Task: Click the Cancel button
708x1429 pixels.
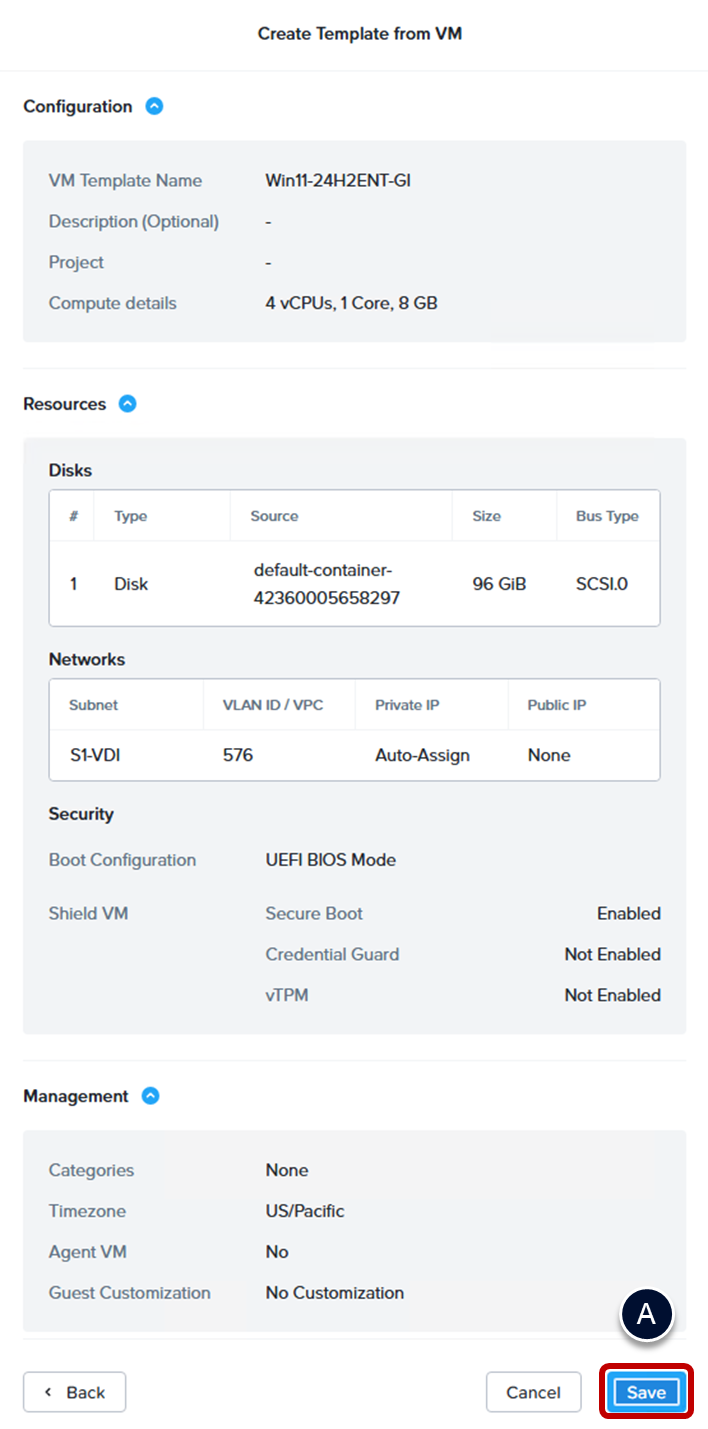Action: (x=533, y=1392)
